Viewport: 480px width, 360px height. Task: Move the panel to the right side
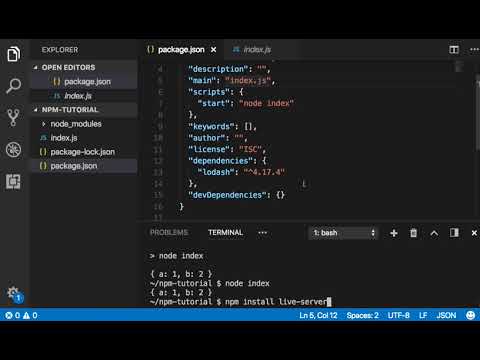click(454, 232)
